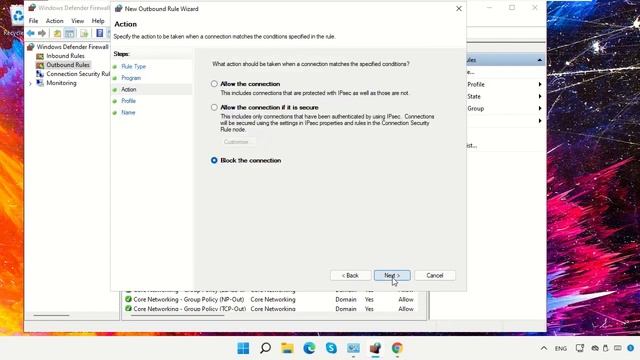Expand the View submenu arrow below Group
Image resolution: width=640 pixels, height=360 pixels.
click(x=540, y=121)
